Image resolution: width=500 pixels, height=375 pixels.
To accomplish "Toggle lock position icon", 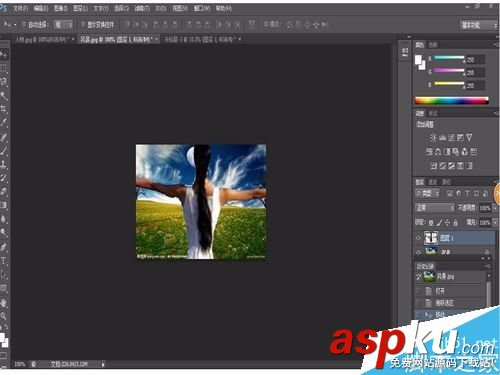I will 447,222.
